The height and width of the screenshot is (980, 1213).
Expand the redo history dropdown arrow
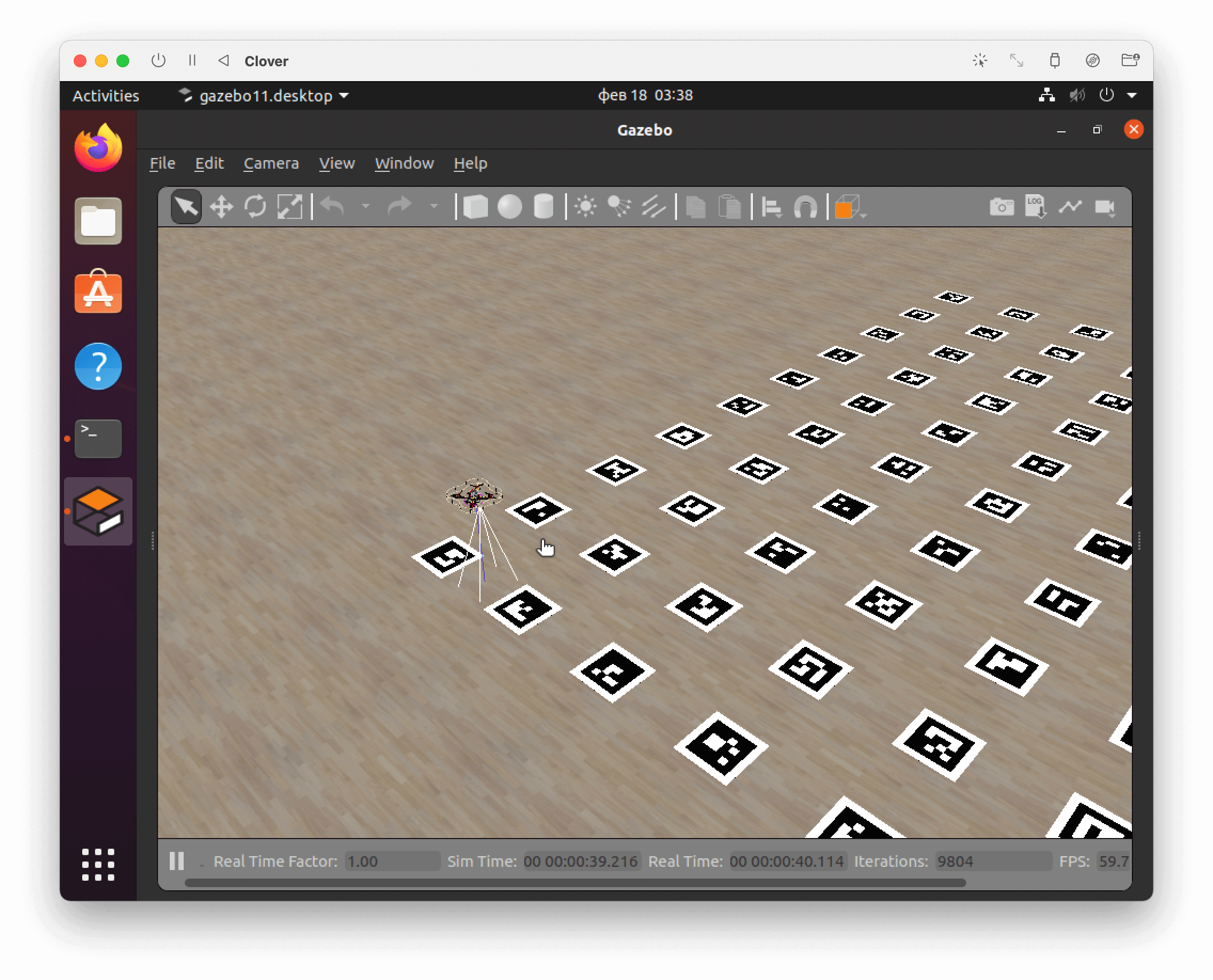434,207
